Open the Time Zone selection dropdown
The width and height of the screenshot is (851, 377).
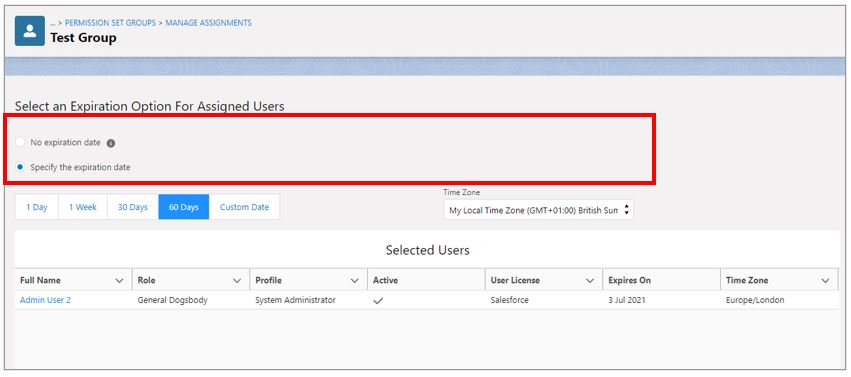pos(538,210)
